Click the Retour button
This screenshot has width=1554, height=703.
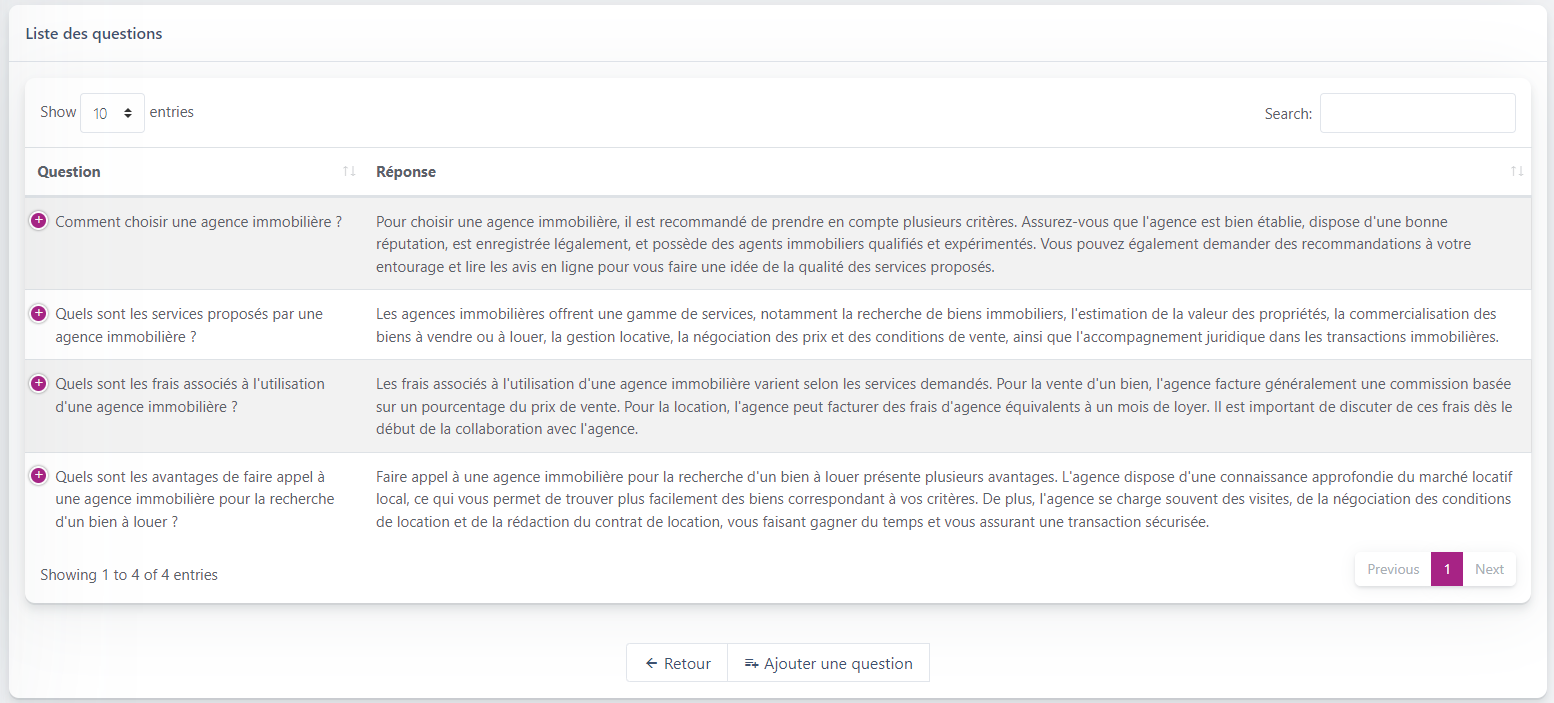(677, 663)
